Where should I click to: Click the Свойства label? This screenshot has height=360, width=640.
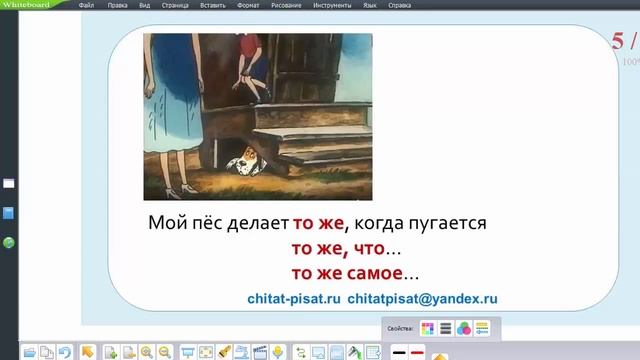pos(400,329)
